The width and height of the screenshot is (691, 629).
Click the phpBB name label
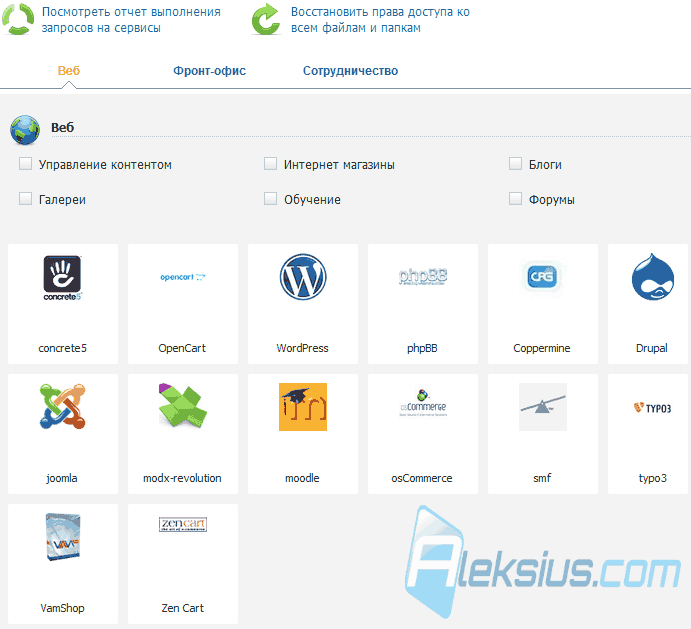[422, 348]
